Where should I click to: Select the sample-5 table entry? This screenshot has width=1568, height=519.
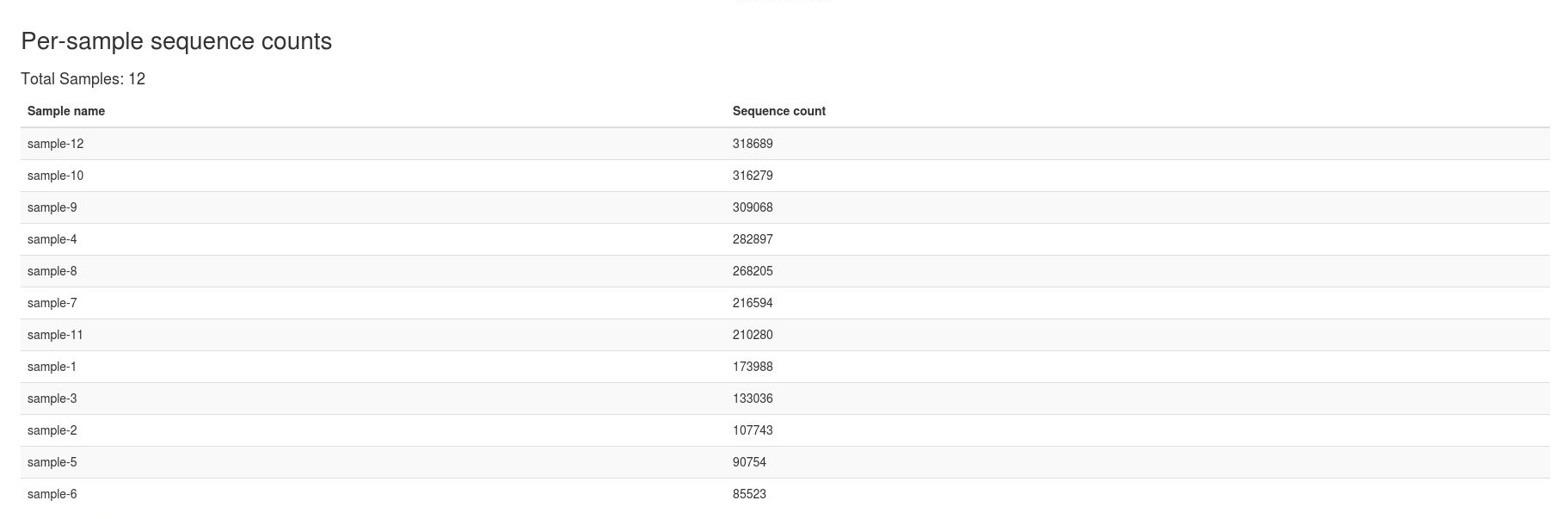point(52,462)
